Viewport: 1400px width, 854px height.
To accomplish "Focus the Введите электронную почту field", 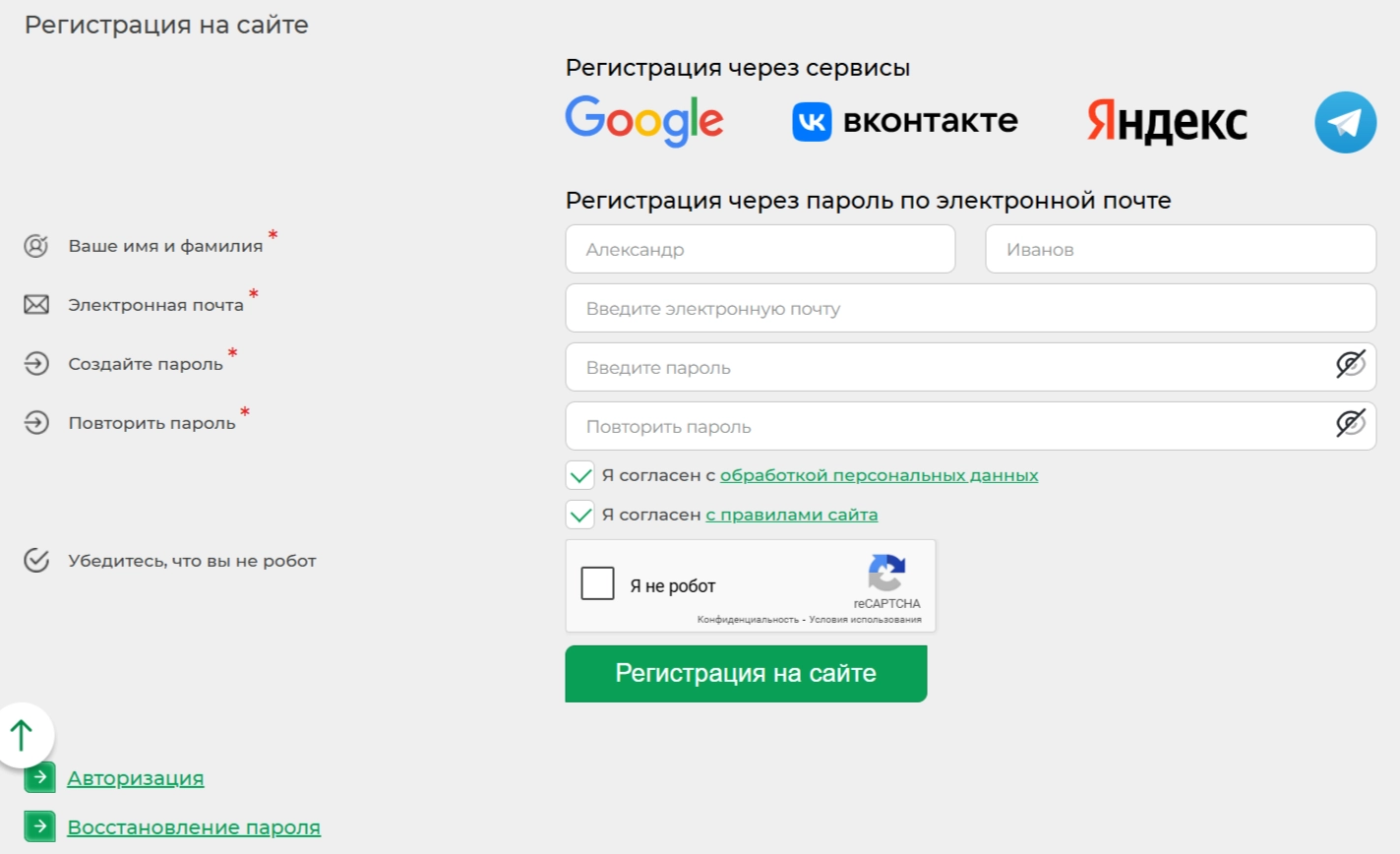I will click(970, 308).
